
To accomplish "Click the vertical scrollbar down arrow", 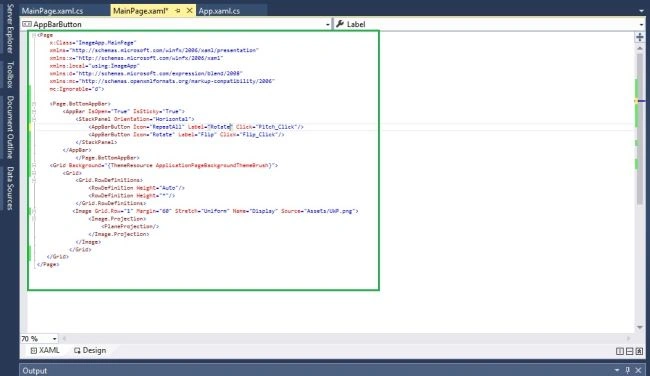I will pos(640,327).
